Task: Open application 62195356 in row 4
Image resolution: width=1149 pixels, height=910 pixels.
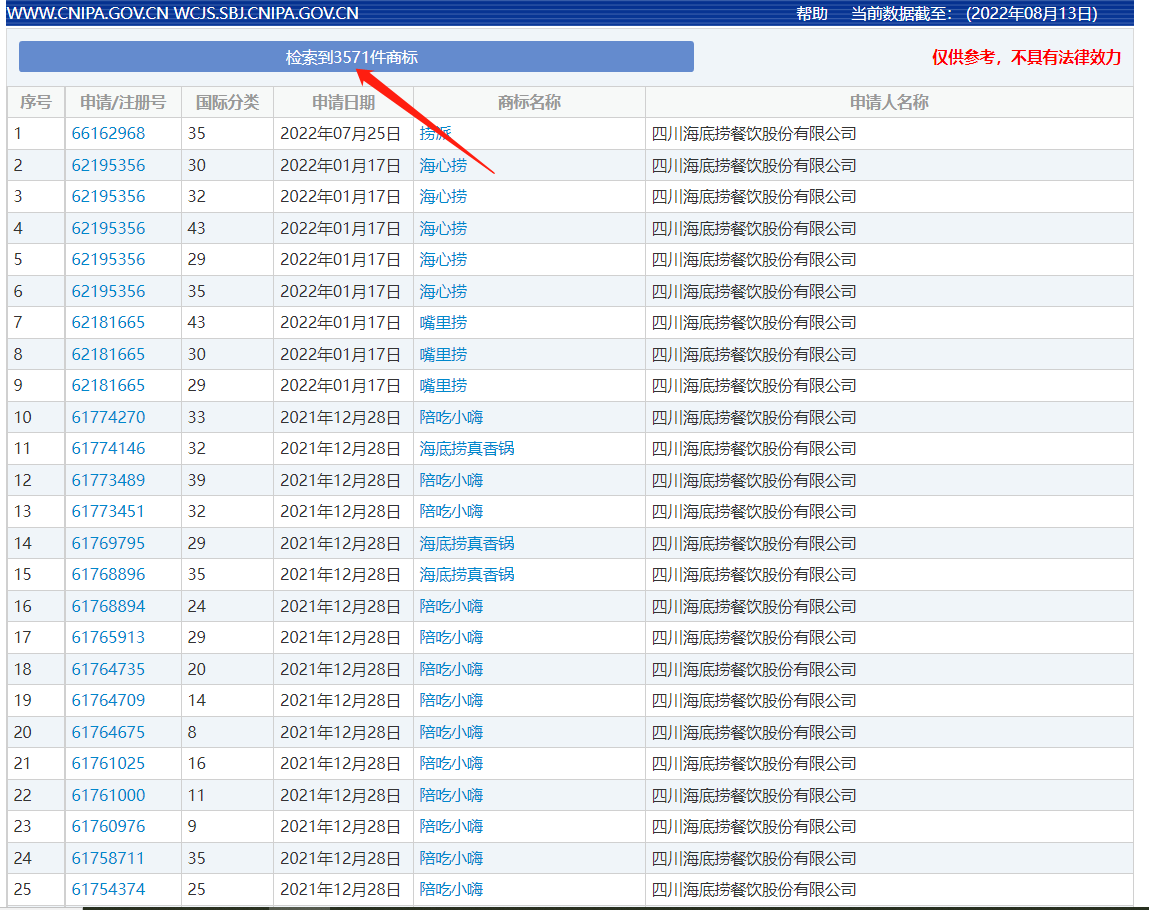Action: 108,228
